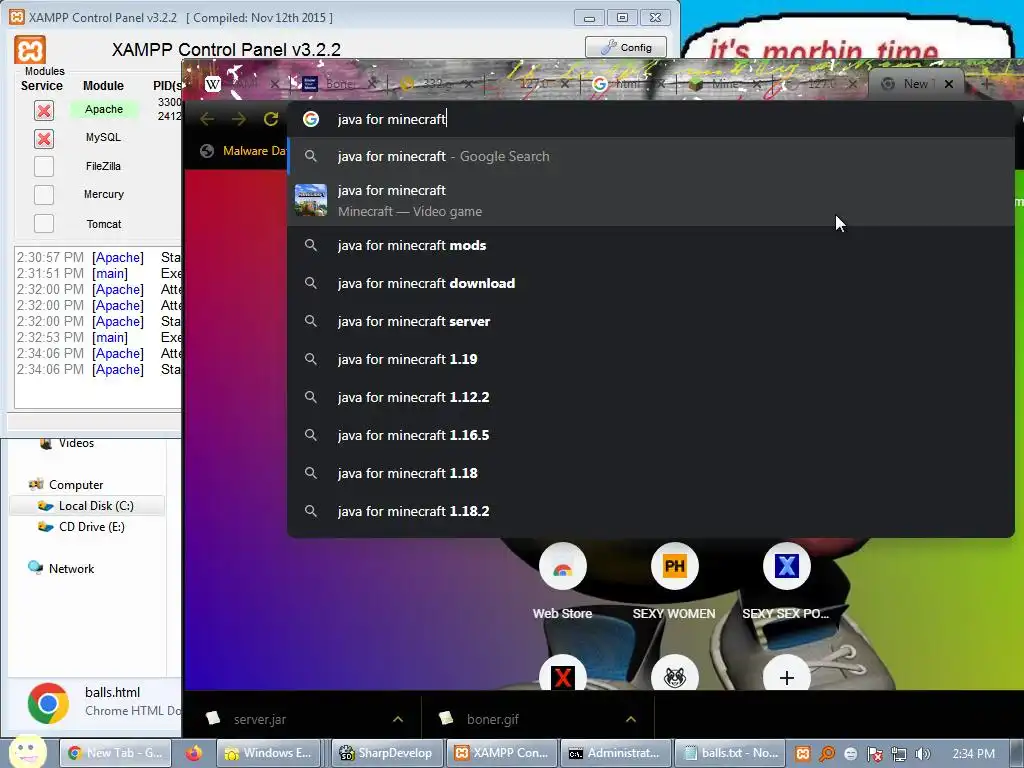Screen dimensions: 1024x768
Task: Switch to the Google html tab
Action: pyautogui.click(x=628, y=84)
